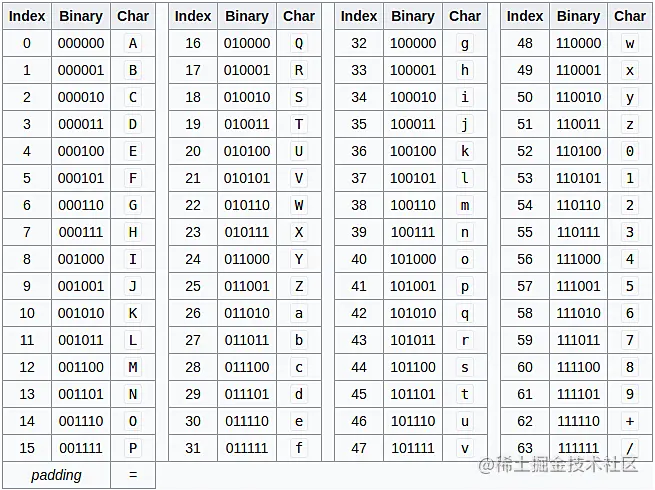Select the Char cell with lowercase k
The width and height of the screenshot is (655, 490).
click(x=465, y=151)
